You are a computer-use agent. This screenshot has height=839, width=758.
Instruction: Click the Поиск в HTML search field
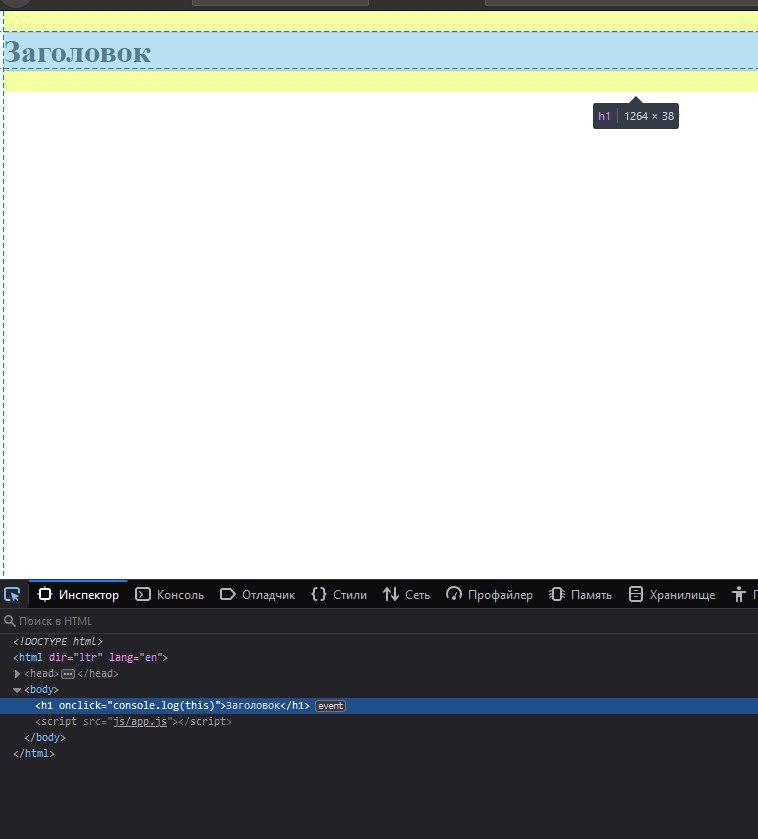pos(379,621)
